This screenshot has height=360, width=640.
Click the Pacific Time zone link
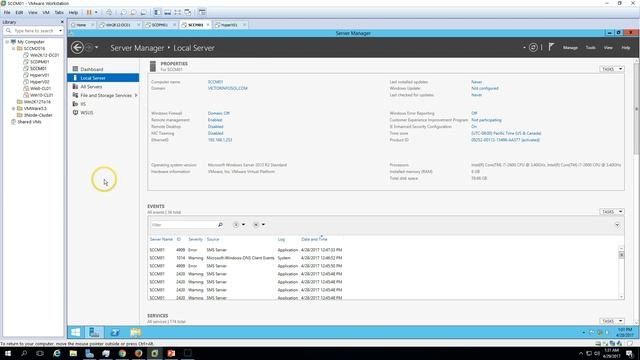[x=506, y=133]
